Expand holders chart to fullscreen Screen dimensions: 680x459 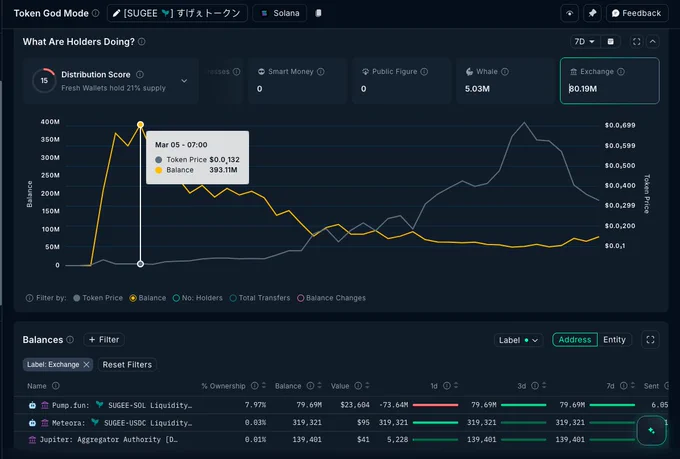point(636,42)
